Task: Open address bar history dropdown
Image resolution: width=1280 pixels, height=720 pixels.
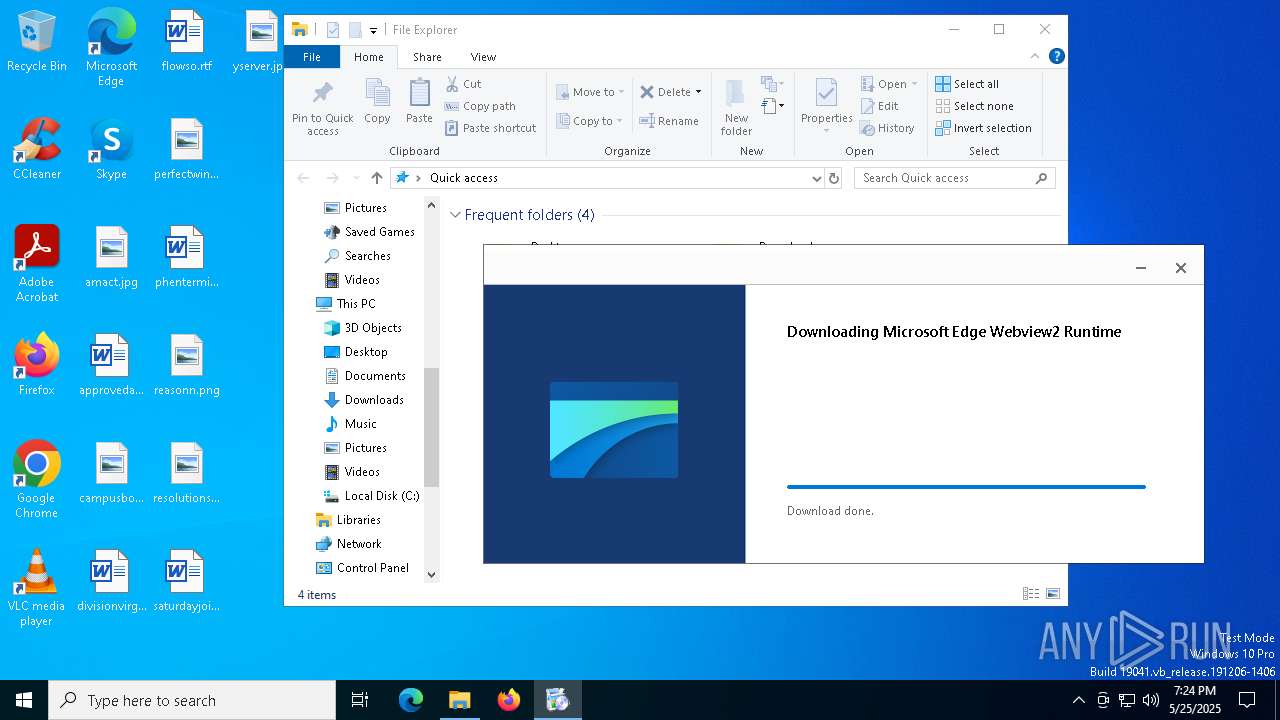Action: (x=817, y=178)
